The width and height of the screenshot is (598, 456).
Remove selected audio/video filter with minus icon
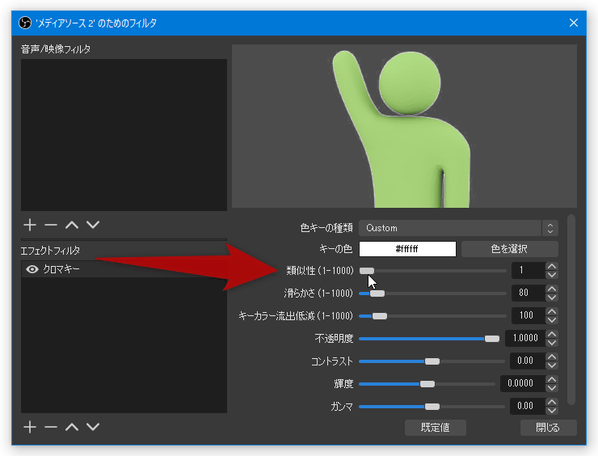point(51,225)
